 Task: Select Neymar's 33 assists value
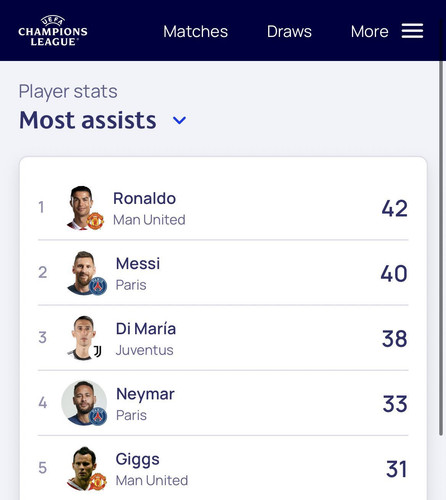coord(395,404)
